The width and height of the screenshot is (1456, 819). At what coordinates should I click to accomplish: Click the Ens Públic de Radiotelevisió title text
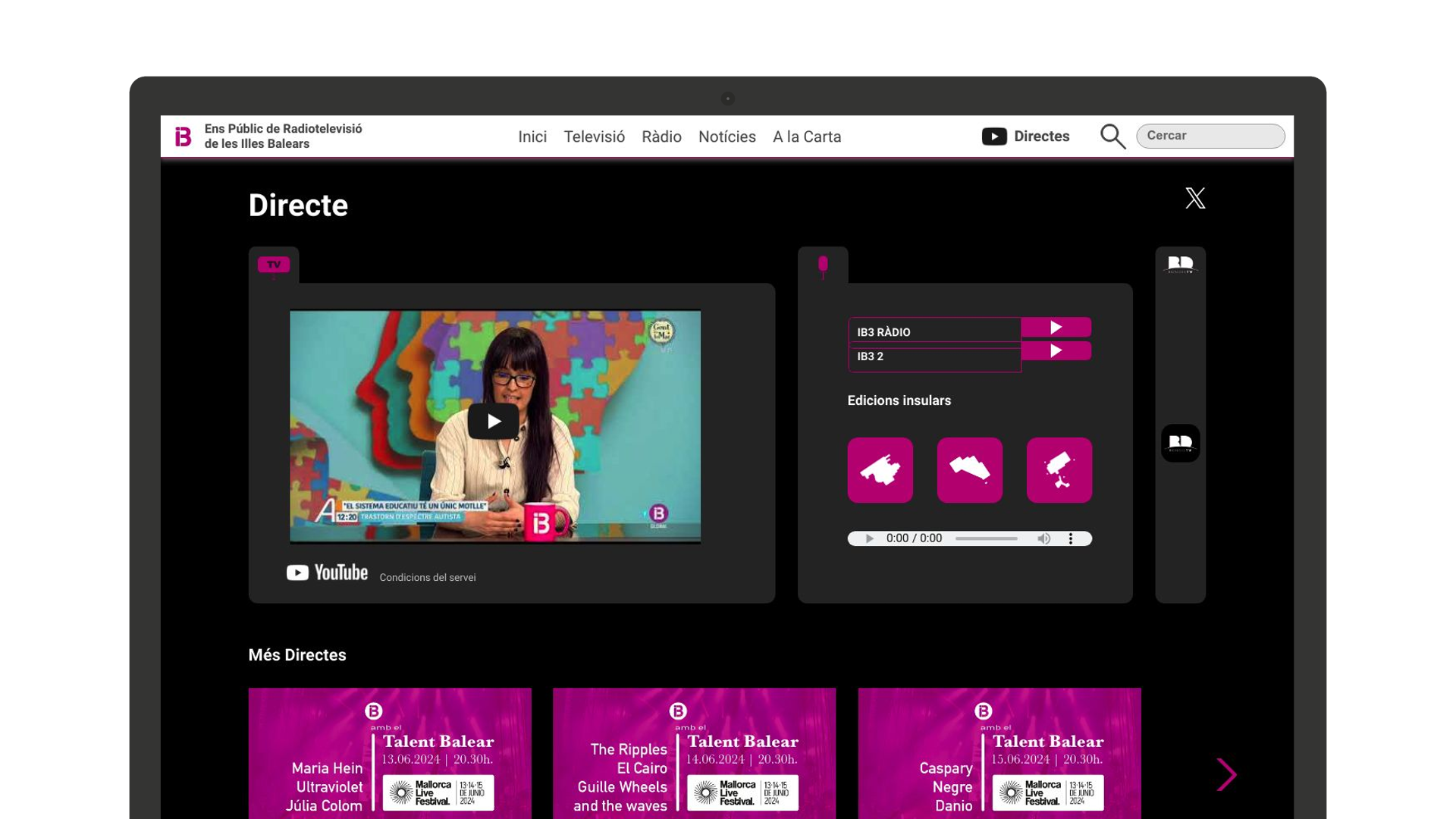(283, 136)
